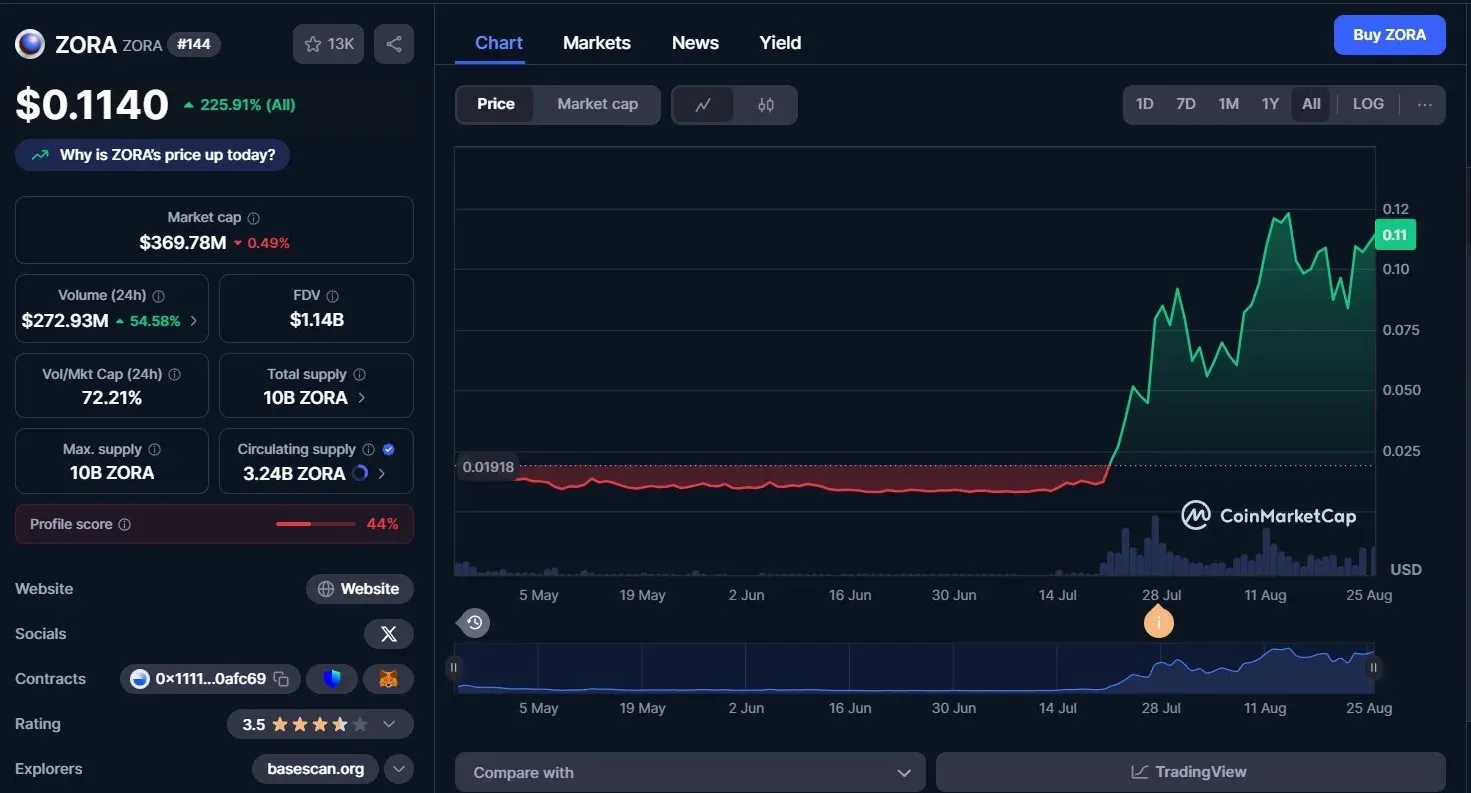Click the globe icon in Website button
This screenshot has height=793, width=1471.
(326, 589)
